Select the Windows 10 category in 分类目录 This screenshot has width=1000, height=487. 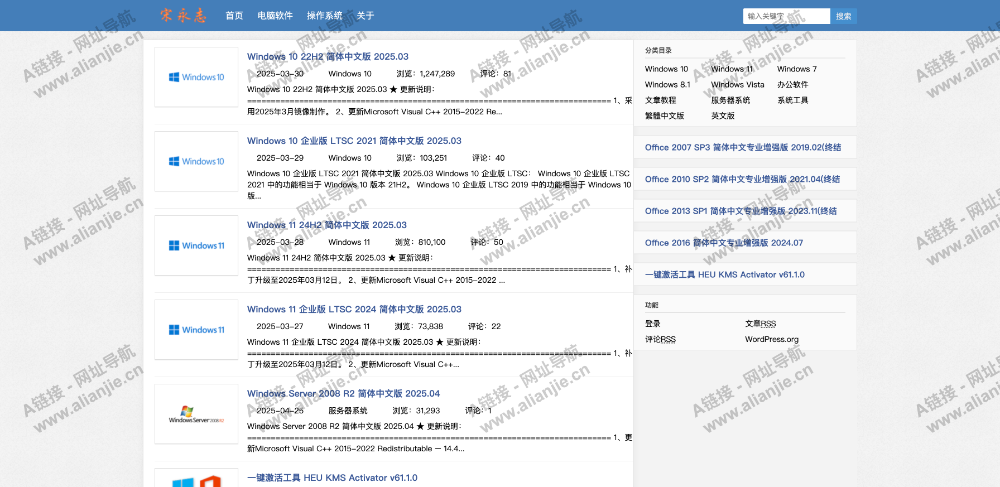[x=666, y=69]
